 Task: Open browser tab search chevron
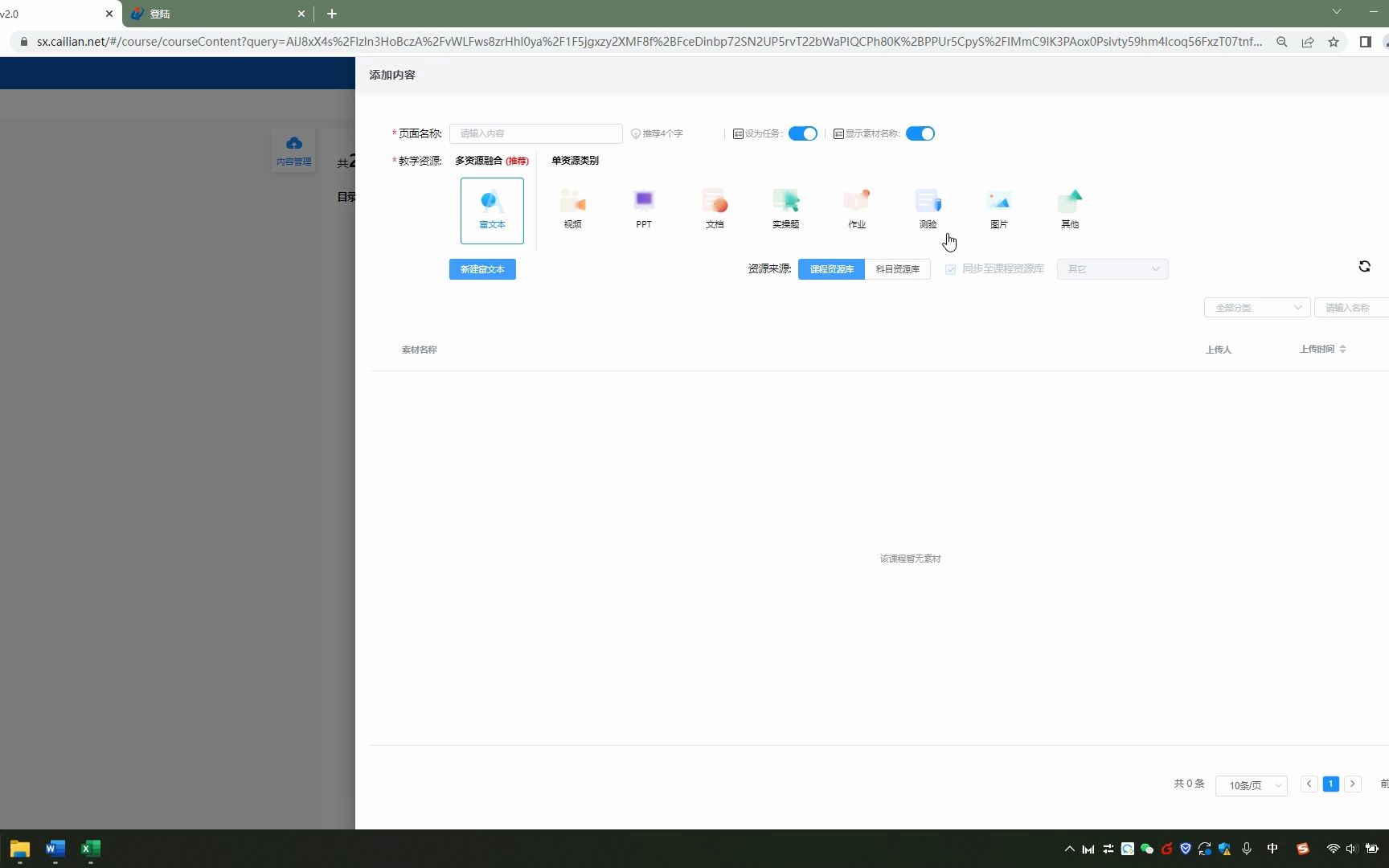click(x=1336, y=12)
